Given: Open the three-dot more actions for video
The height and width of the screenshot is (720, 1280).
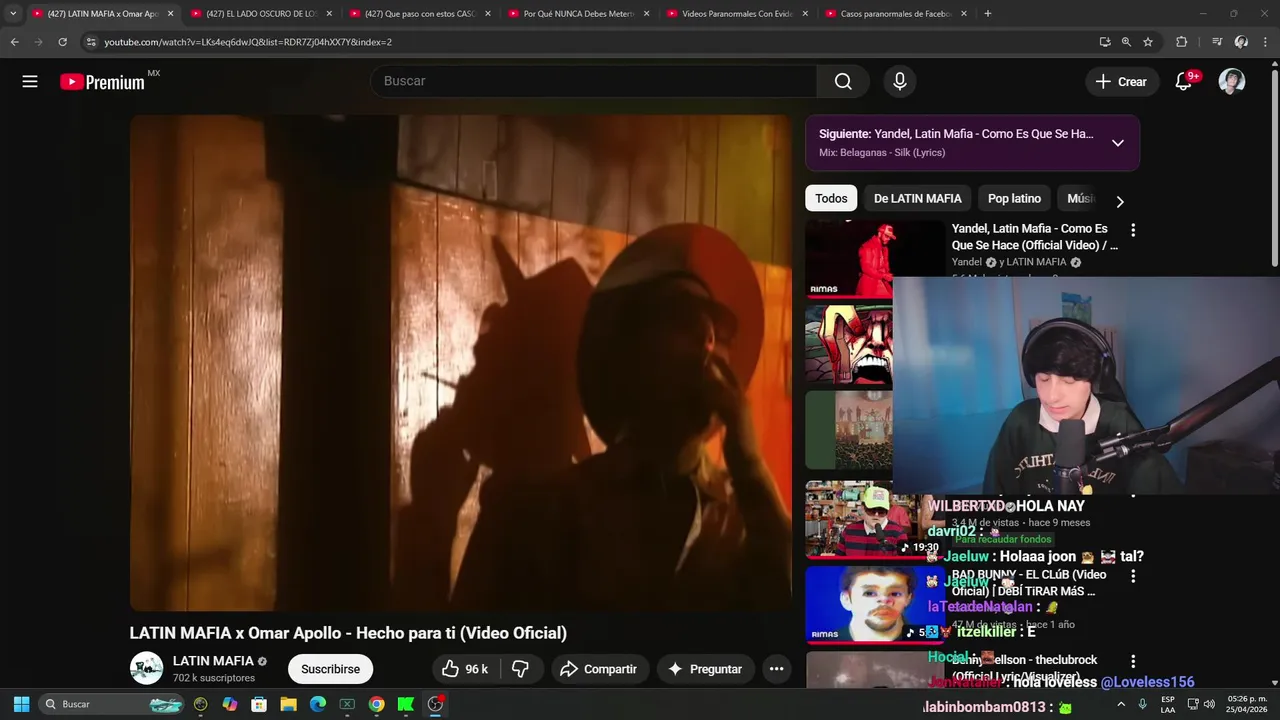Looking at the screenshot, I should click(776, 669).
